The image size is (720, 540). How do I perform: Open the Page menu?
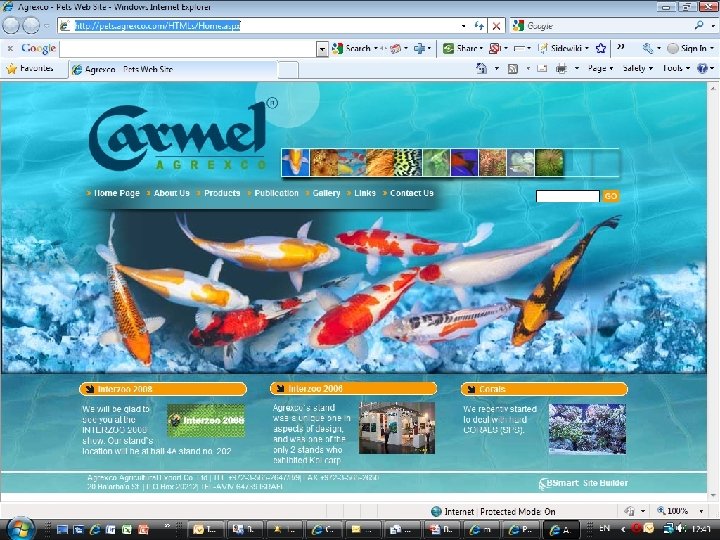(600, 68)
